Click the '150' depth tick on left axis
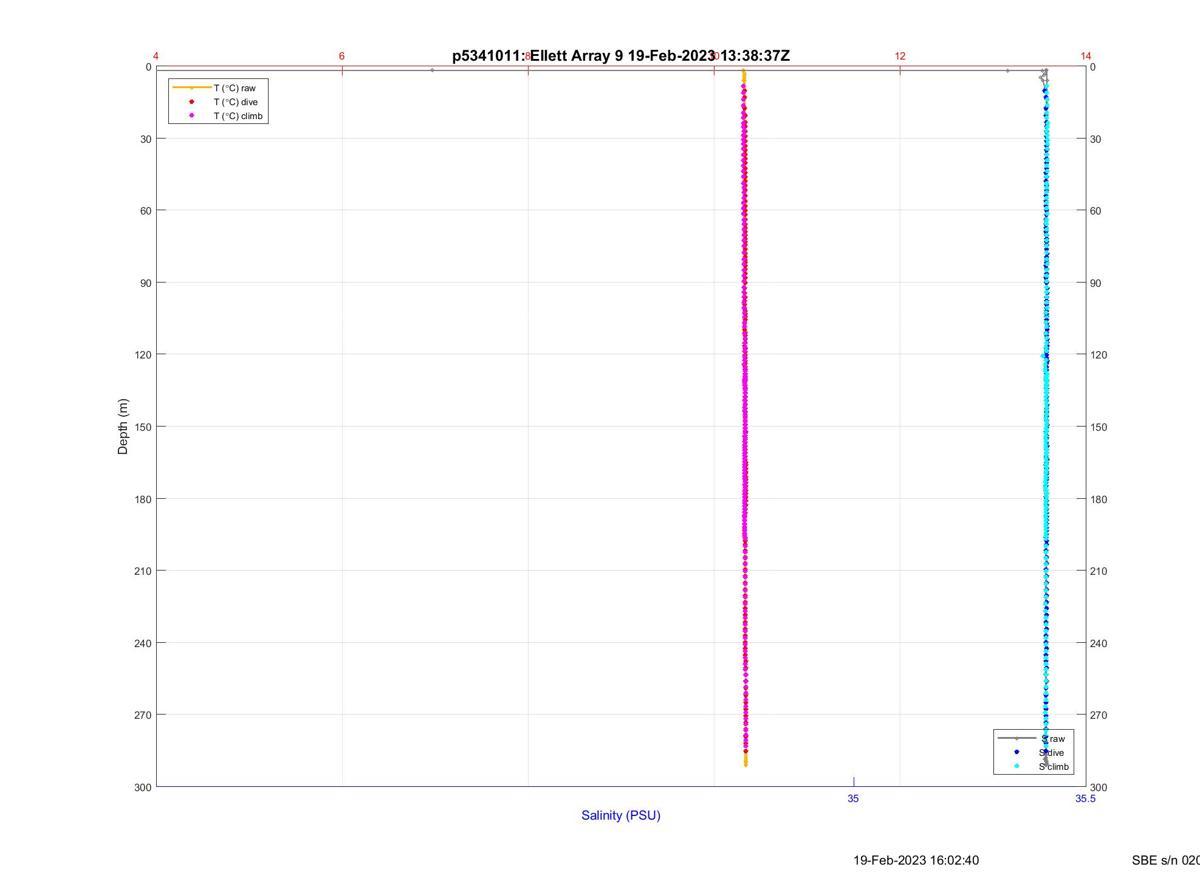This screenshot has width=1200, height=885. pyautogui.click(x=142, y=427)
